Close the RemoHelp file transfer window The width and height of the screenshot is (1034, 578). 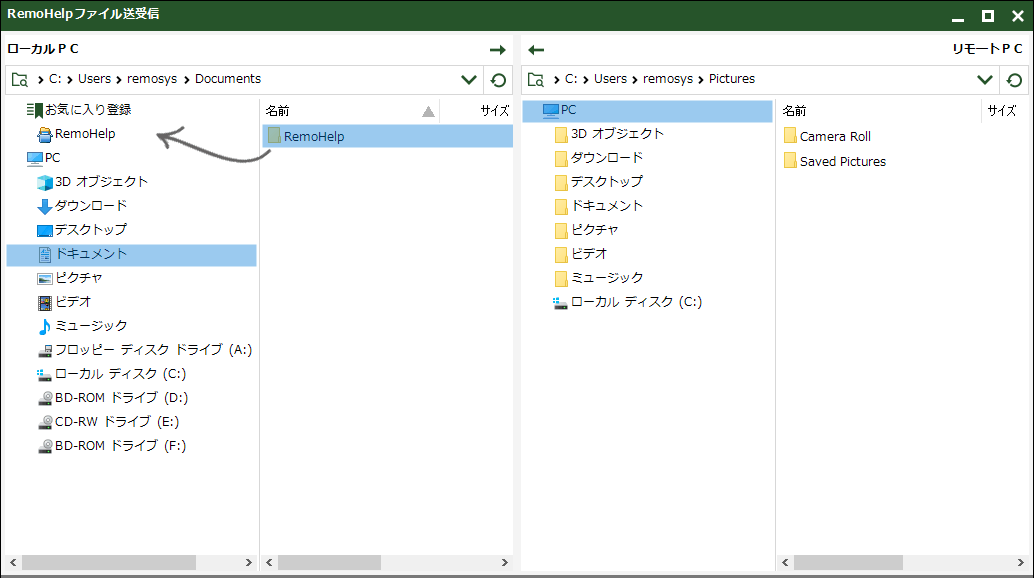pos(1018,16)
